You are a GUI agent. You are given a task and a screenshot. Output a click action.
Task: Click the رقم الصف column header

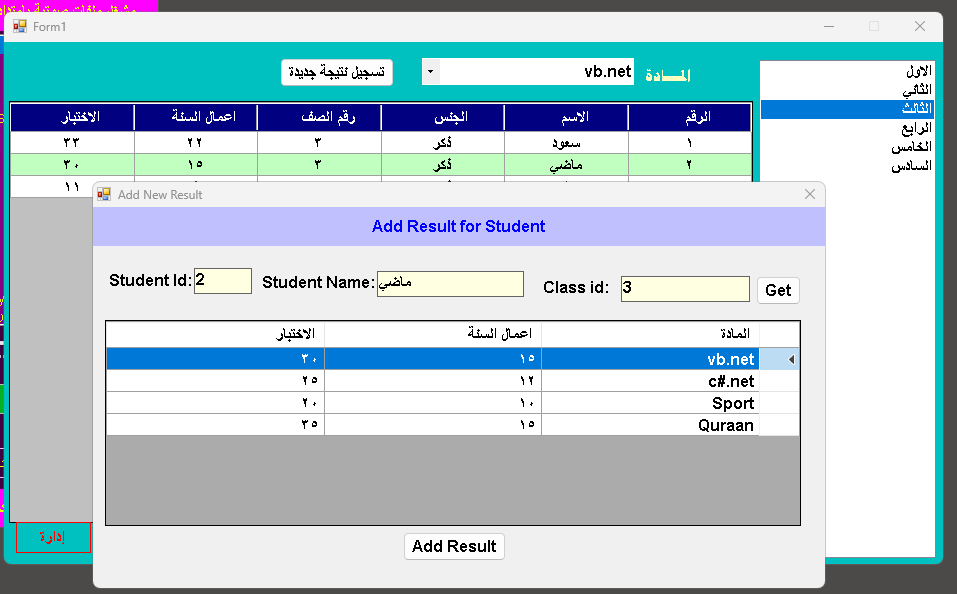[319, 117]
